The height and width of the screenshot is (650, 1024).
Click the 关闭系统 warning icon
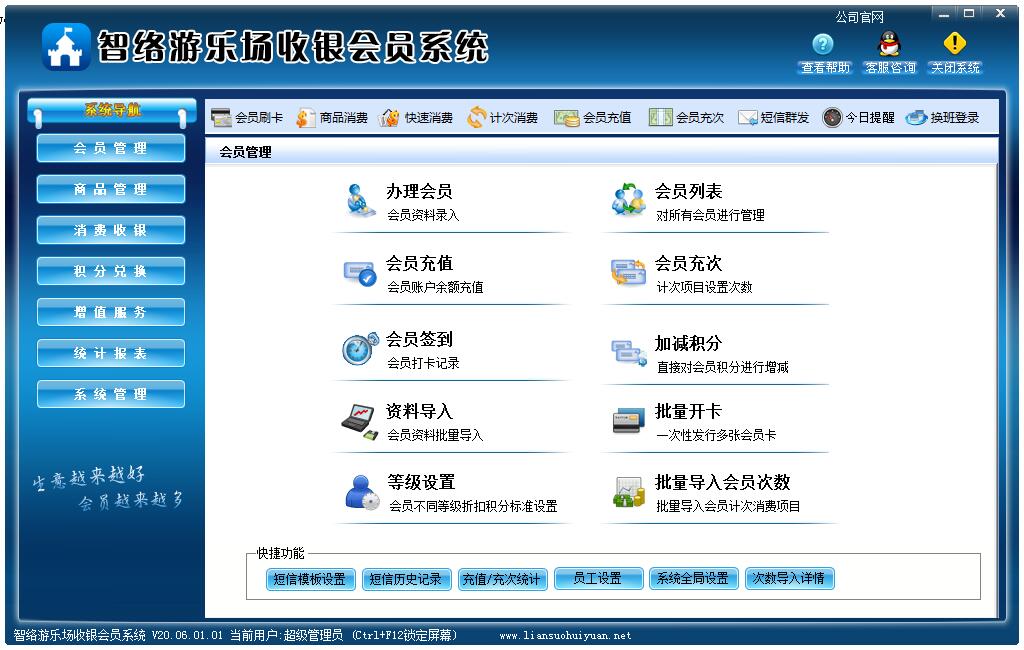click(955, 43)
